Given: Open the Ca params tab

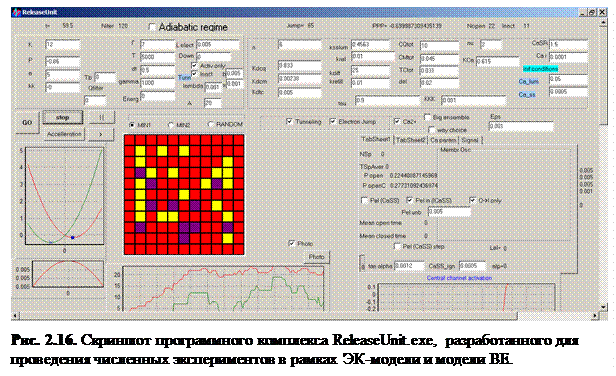Looking at the screenshot, I should (443, 140).
